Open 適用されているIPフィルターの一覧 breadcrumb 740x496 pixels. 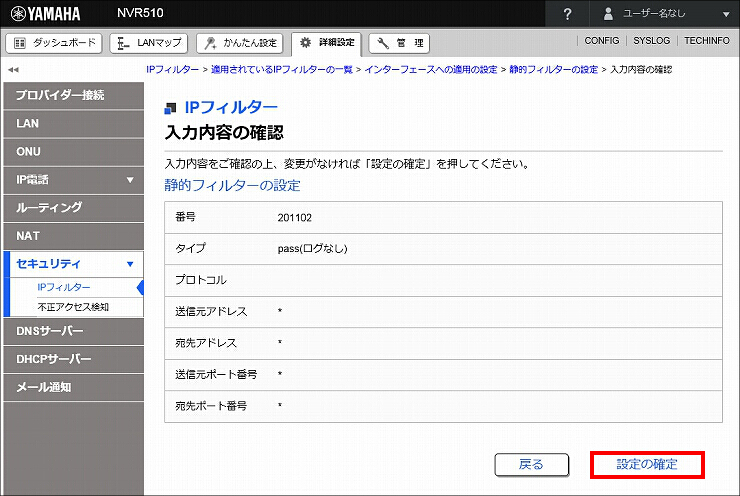282,69
